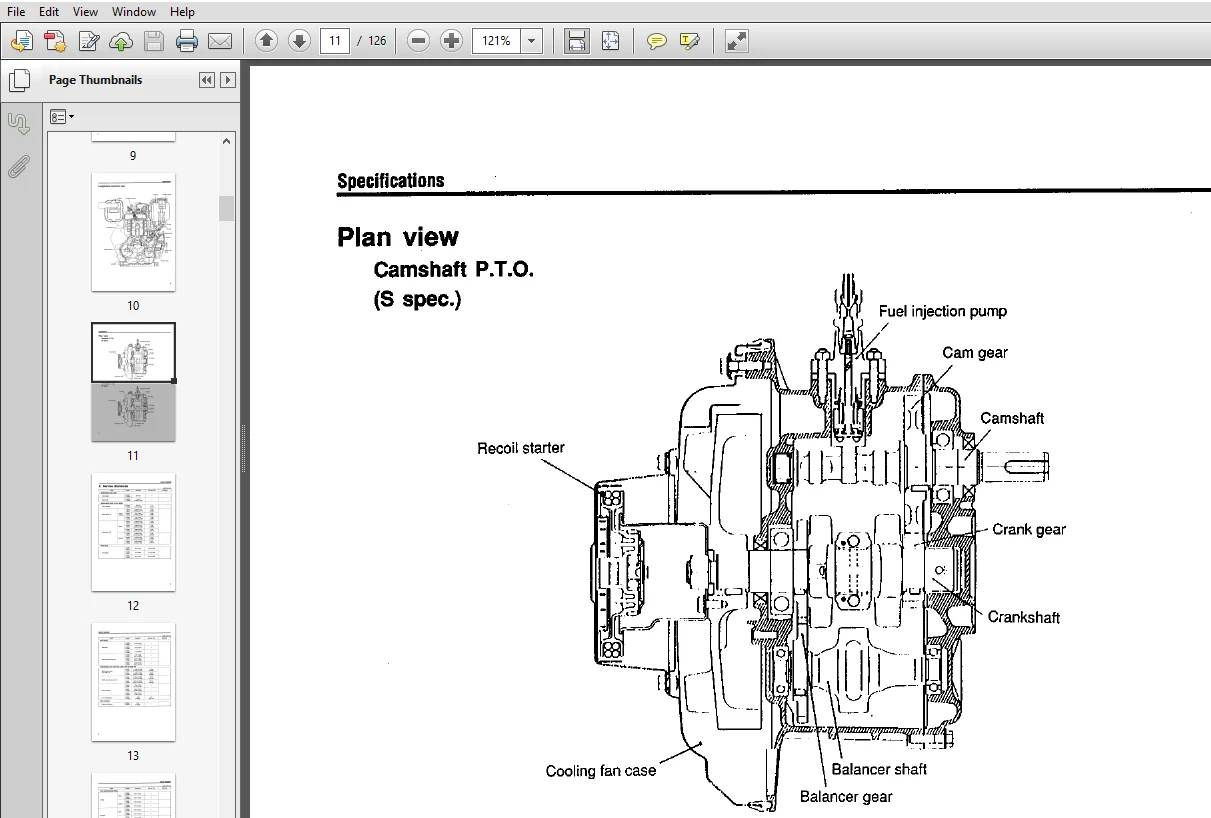The height and width of the screenshot is (818, 1211).
Task: Click the thumbnails scrollbar up arrow
Action: (x=227, y=141)
